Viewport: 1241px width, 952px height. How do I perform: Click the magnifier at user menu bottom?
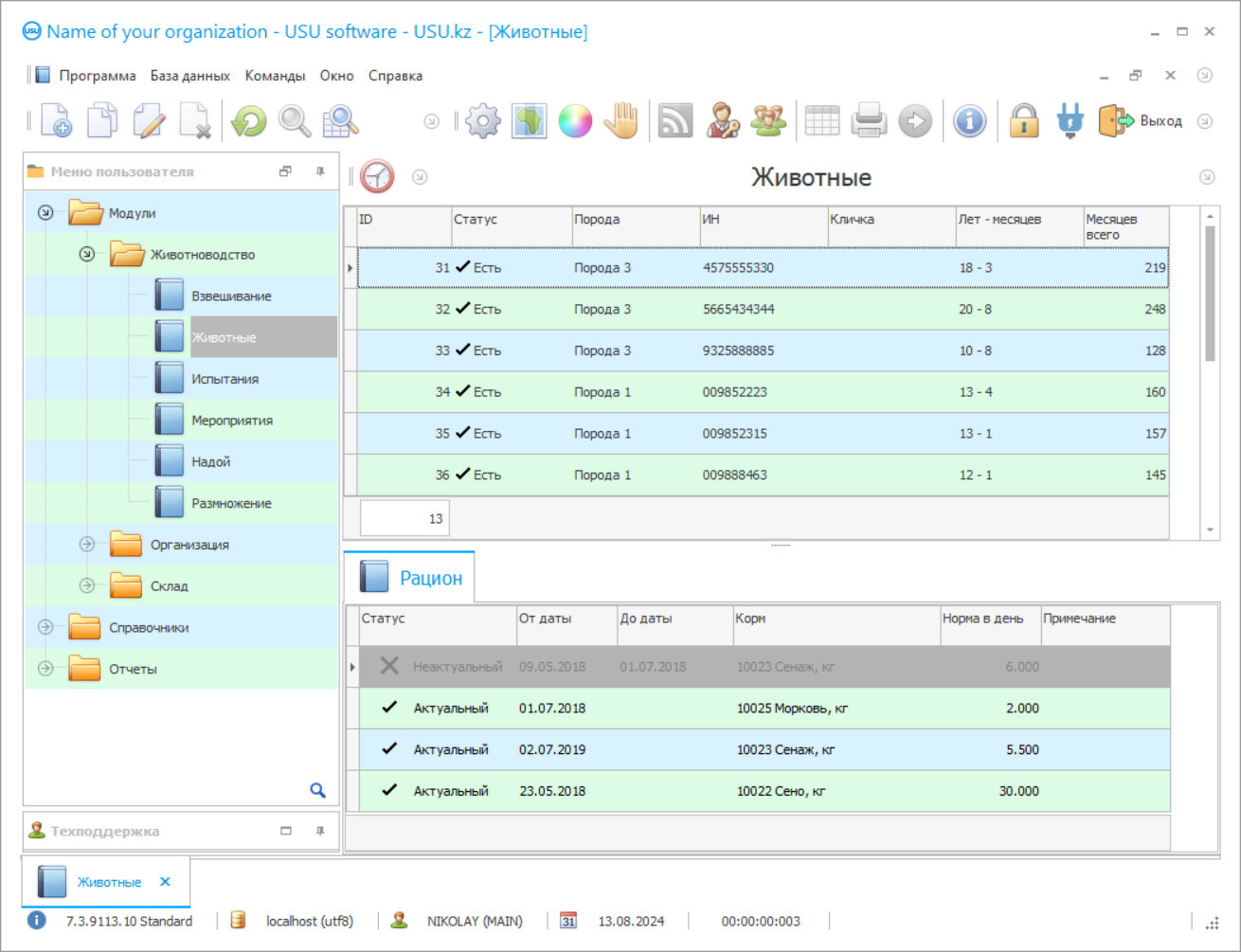[x=318, y=790]
